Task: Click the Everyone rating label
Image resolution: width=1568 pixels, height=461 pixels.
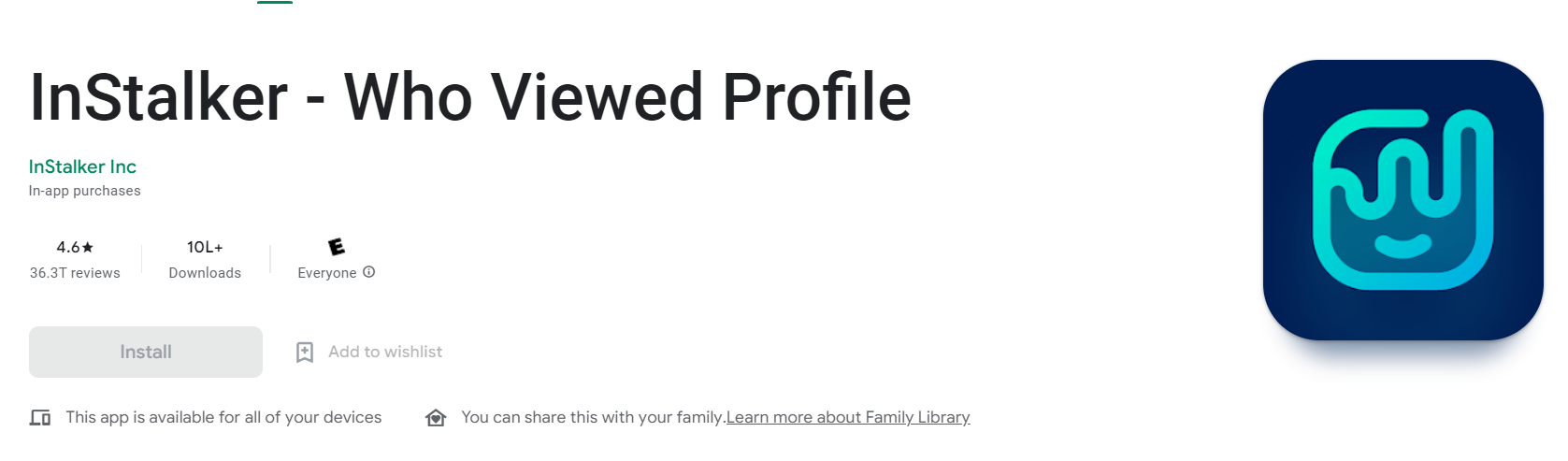Action: [327, 273]
